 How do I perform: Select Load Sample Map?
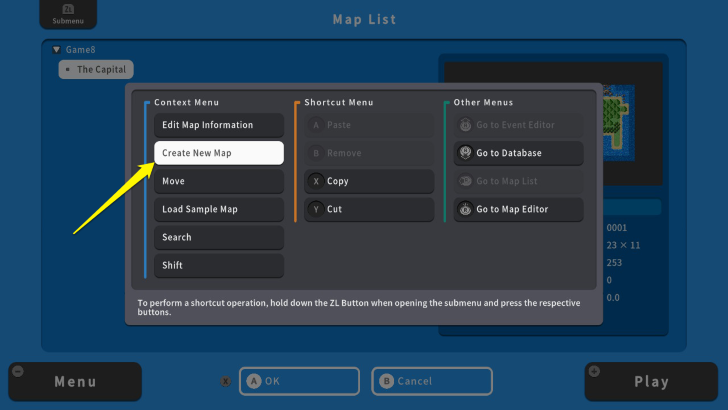click(219, 209)
